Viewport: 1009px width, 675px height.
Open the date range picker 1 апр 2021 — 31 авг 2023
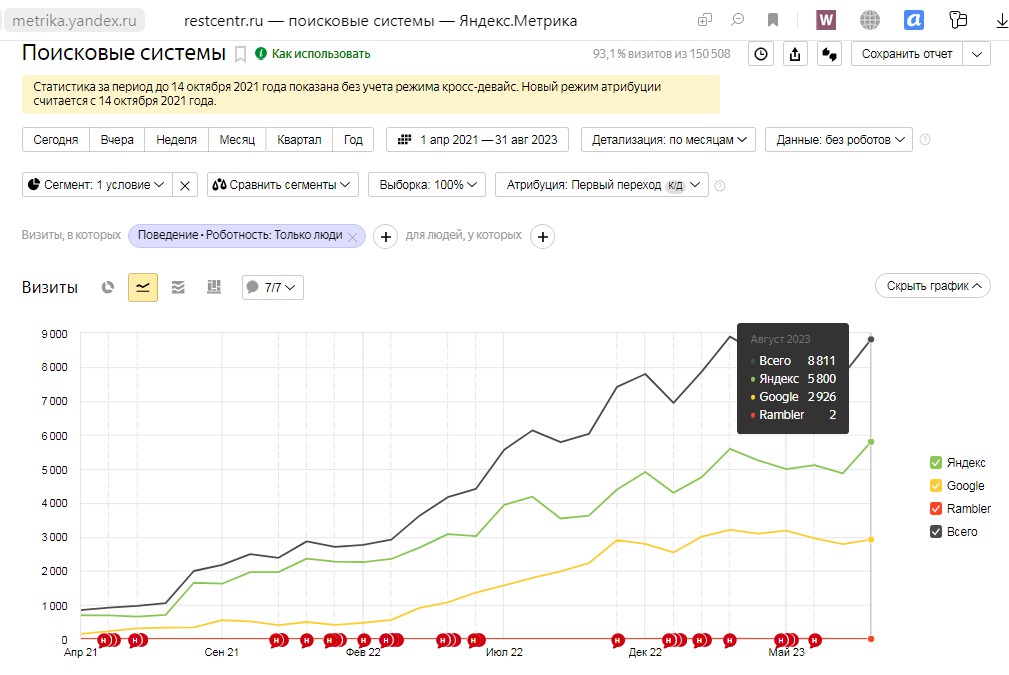coord(477,140)
